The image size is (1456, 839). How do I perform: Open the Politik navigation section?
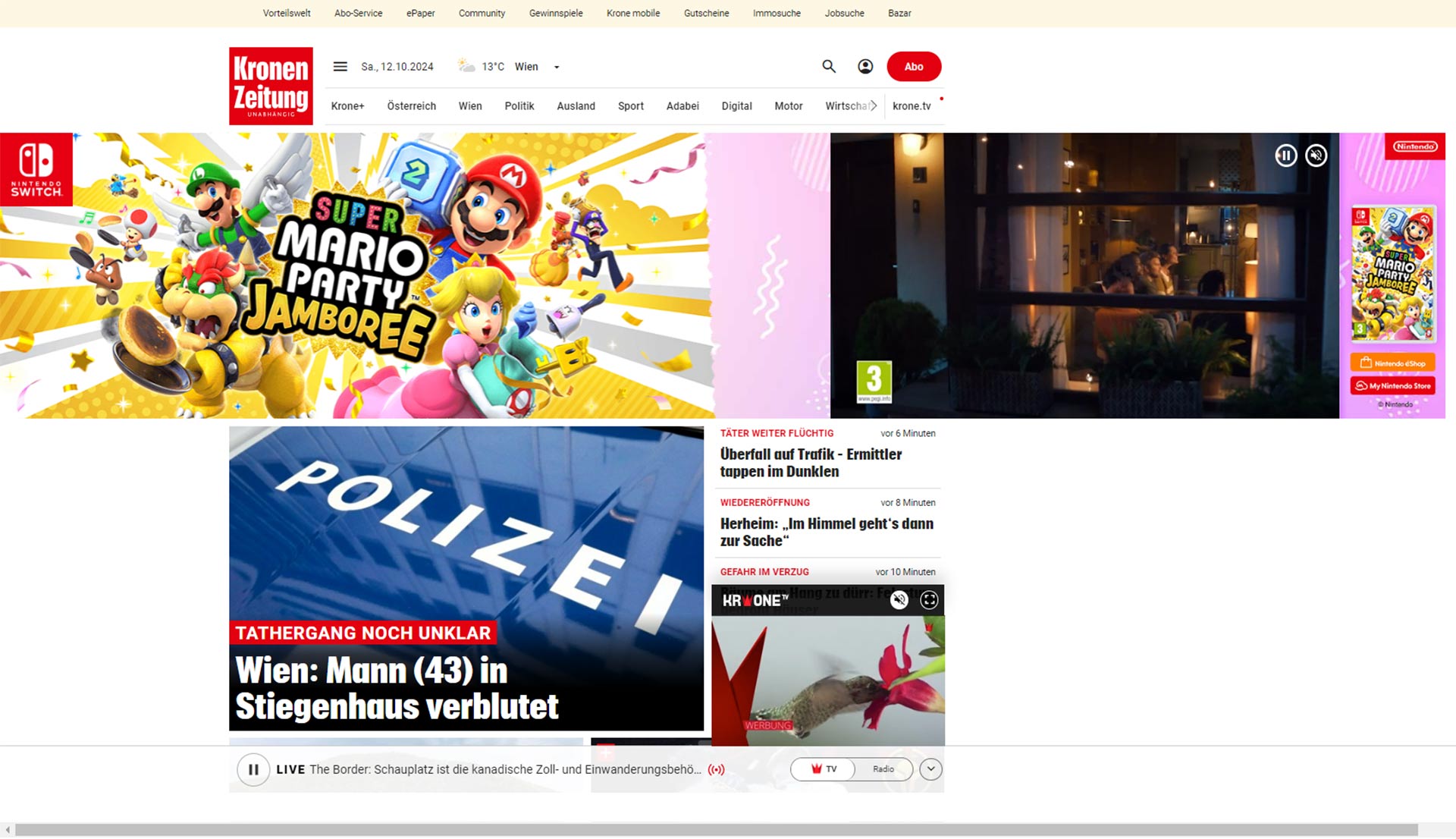519,106
